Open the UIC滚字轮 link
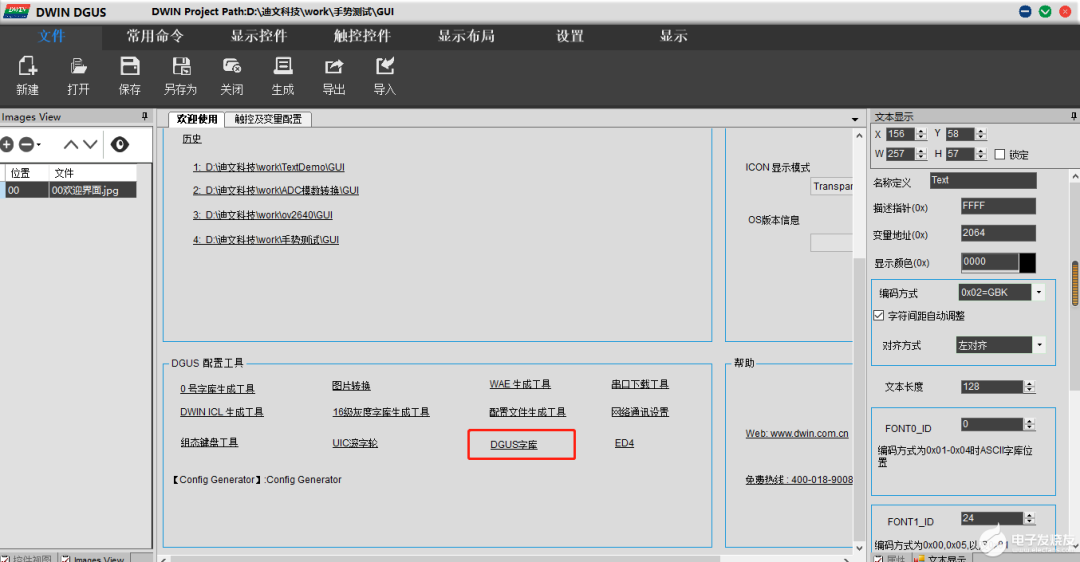1080x562 pixels. click(355, 443)
